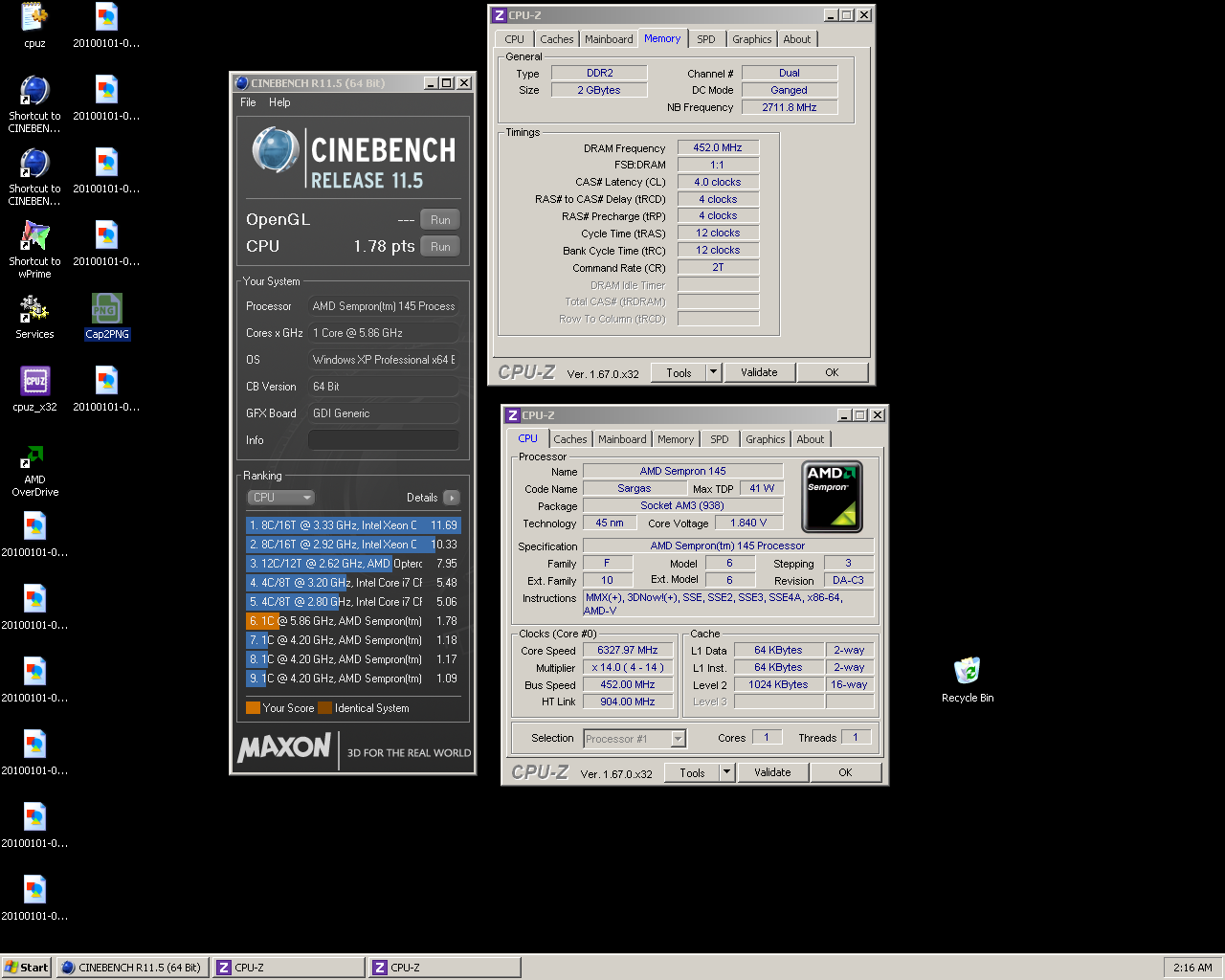This screenshot has width=1225, height=980.
Task: Select the Services desktop icon
Action: coord(34,317)
